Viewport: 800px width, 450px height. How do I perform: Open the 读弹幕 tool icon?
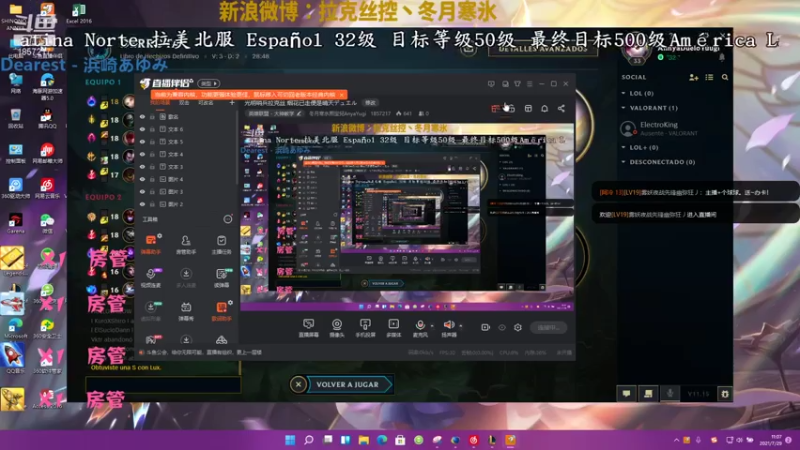(x=221, y=278)
